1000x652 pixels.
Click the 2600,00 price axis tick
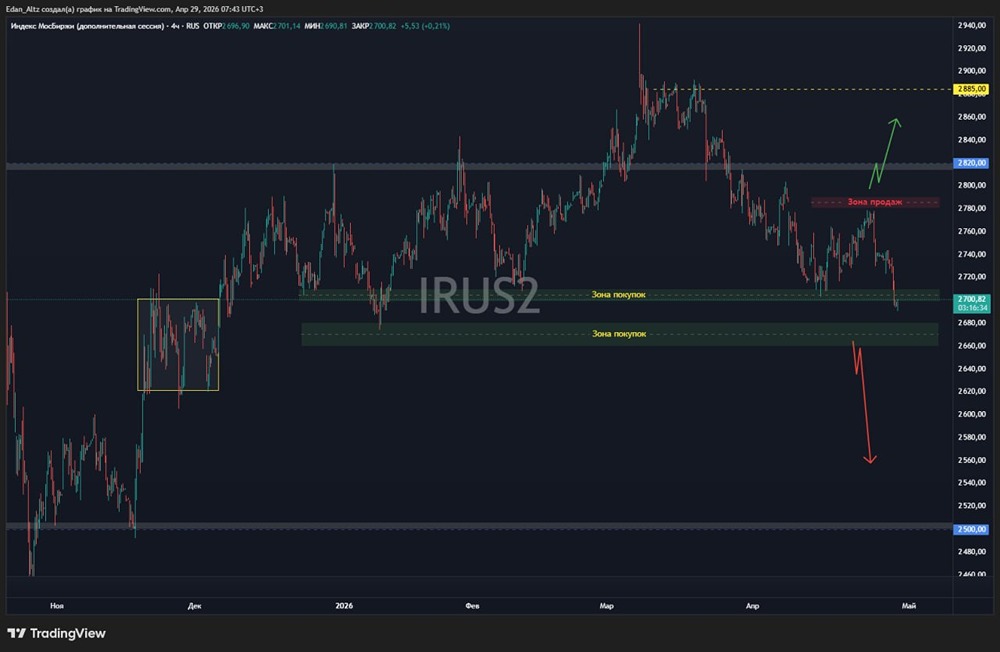click(x=971, y=414)
